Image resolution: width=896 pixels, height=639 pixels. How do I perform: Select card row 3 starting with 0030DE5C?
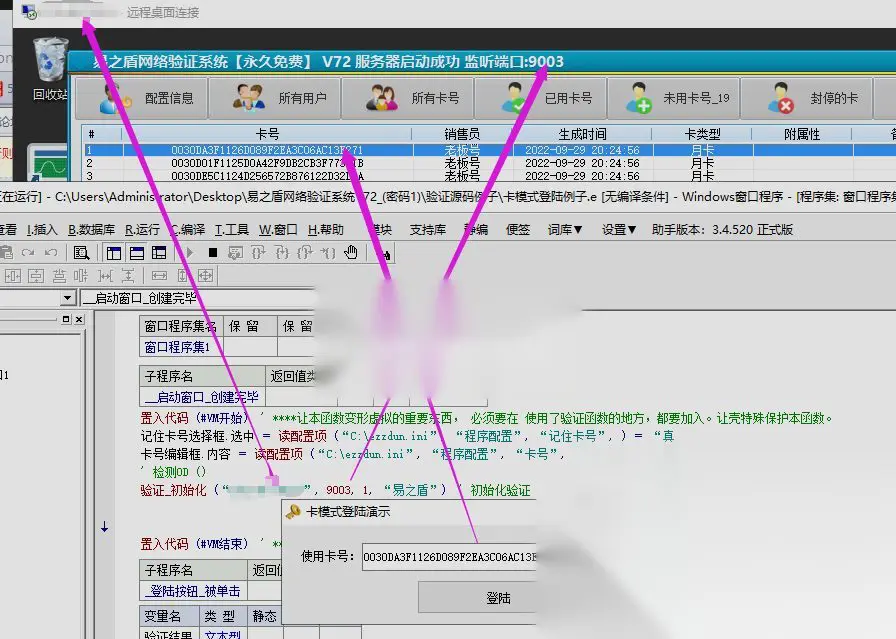[x=489, y=175]
